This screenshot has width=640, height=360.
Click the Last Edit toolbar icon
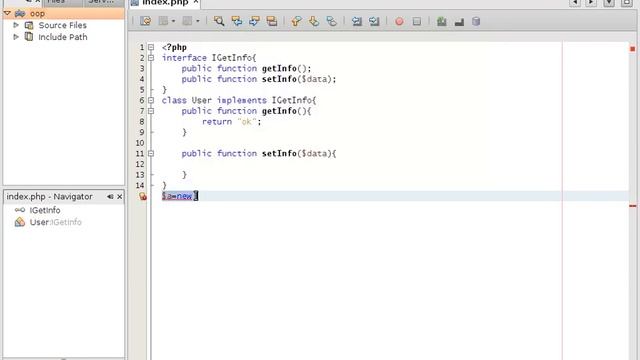[145, 21]
